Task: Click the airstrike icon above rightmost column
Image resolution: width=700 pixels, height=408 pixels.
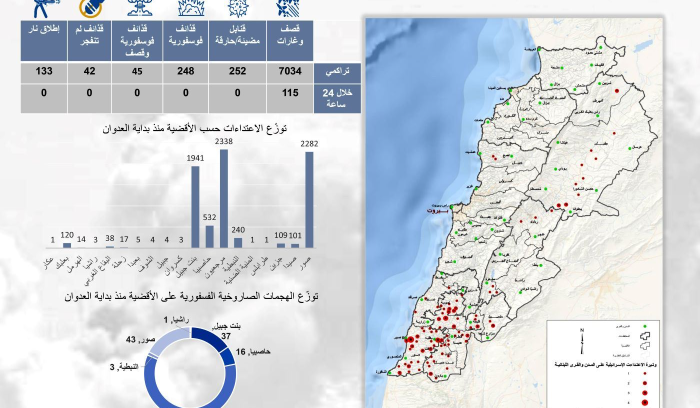Action: point(288,8)
